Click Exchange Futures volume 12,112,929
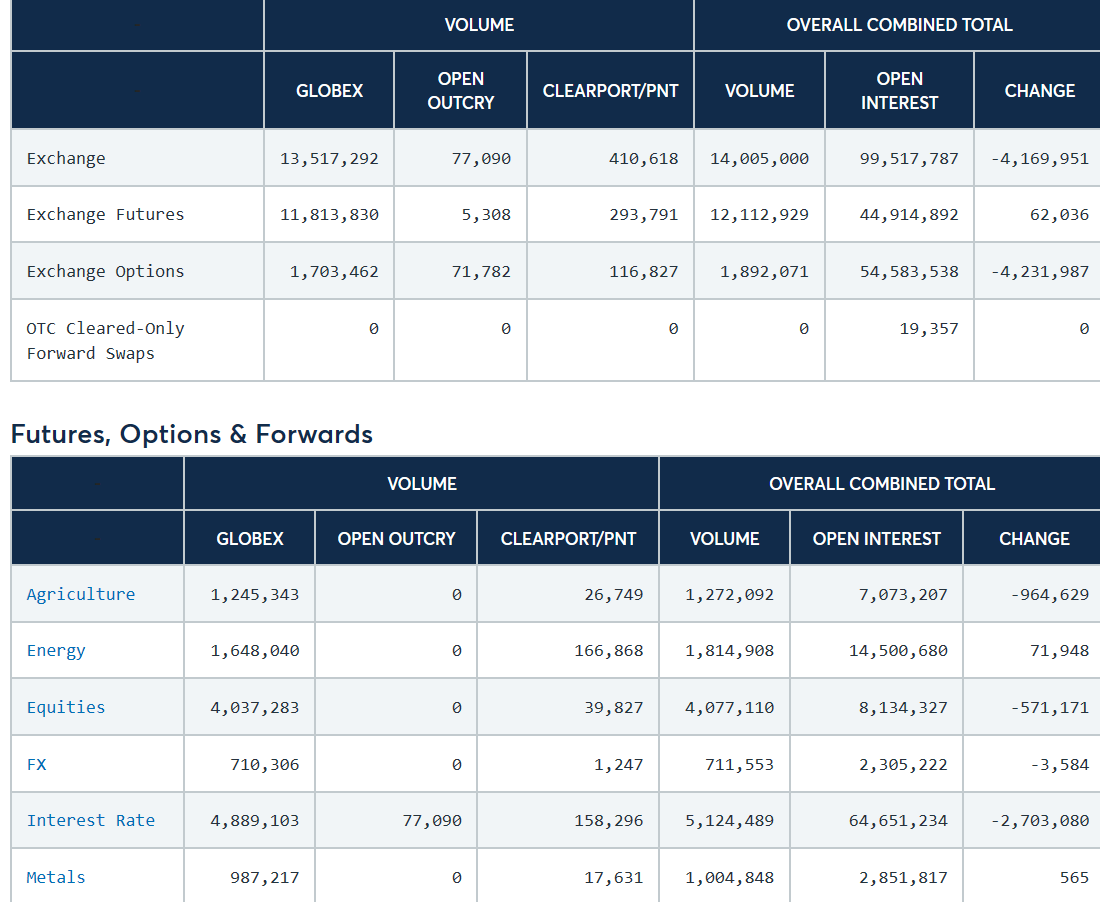Image resolution: width=1100 pixels, height=902 pixels. tap(759, 215)
